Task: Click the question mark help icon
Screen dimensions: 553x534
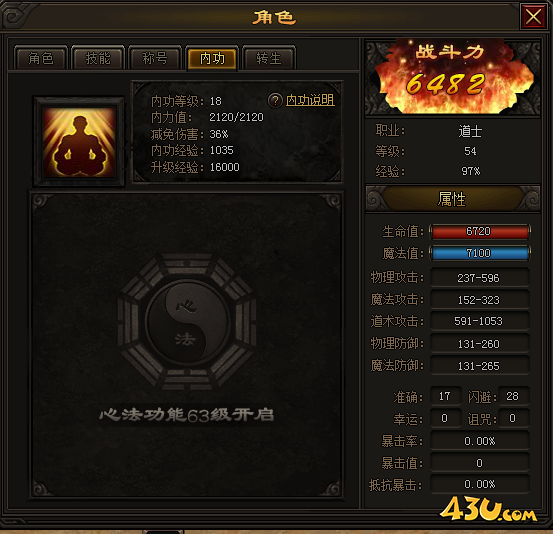Action: point(275,101)
